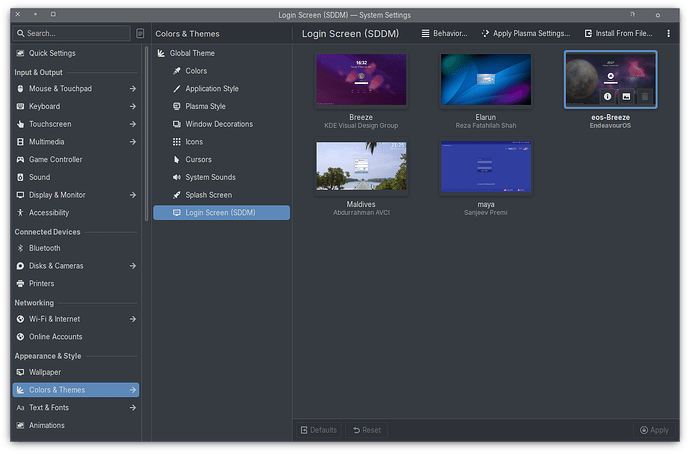This screenshot has height=454, width=690.
Task: Go to Splash Screen settings
Action: click(x=208, y=195)
